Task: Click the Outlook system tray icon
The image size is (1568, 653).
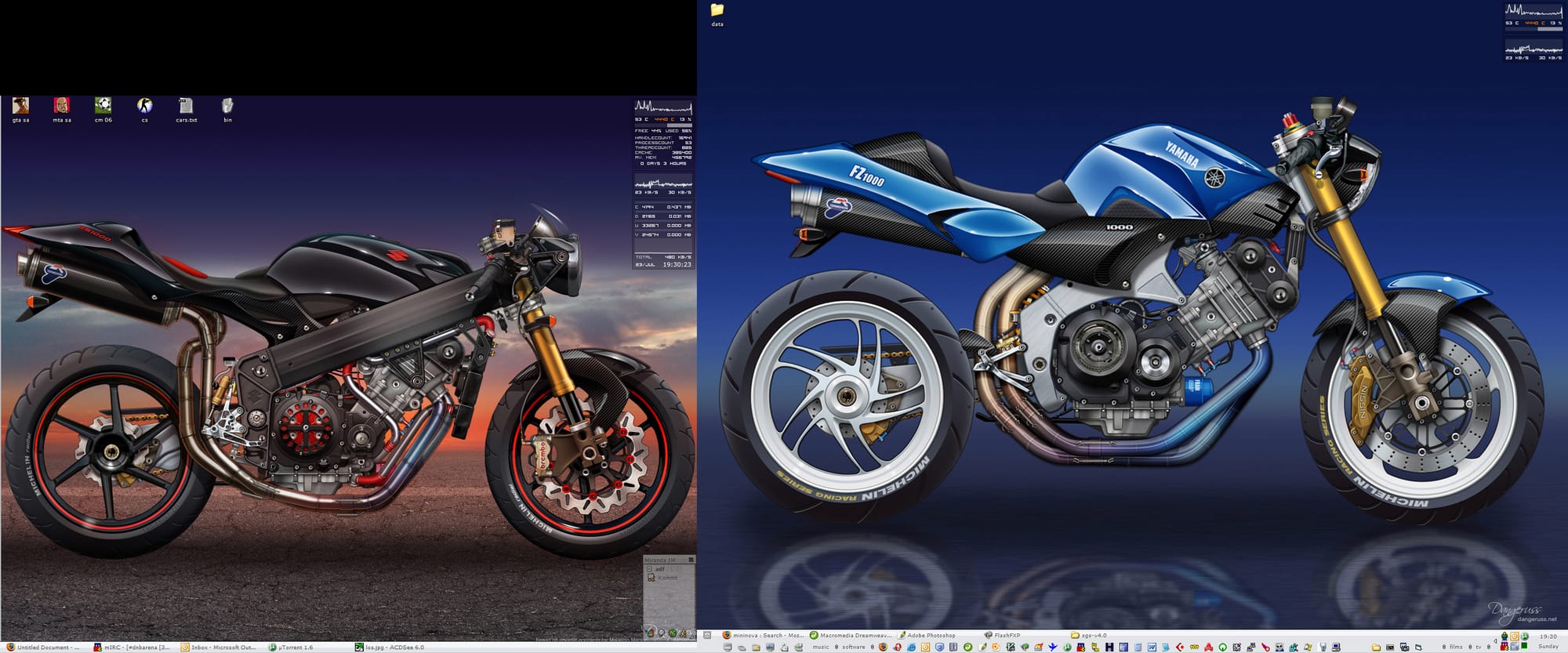Action: click(1515, 636)
